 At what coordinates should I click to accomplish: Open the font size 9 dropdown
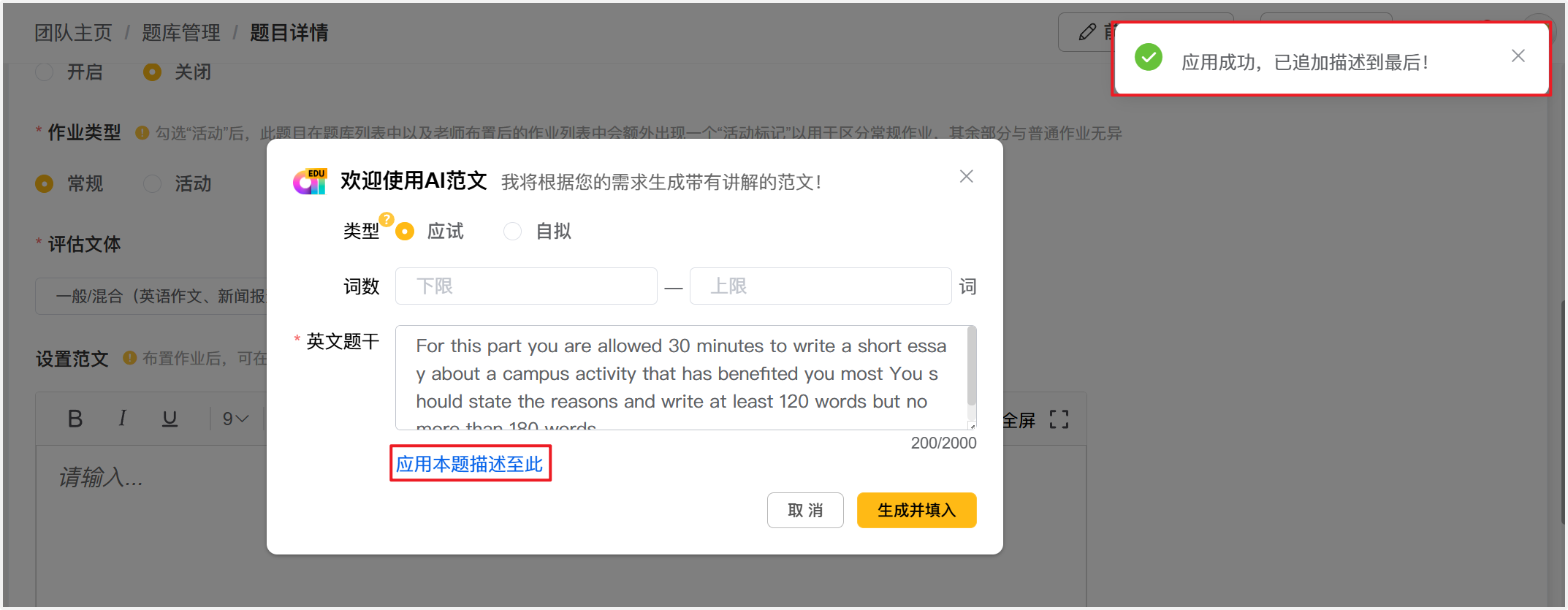[x=235, y=419]
